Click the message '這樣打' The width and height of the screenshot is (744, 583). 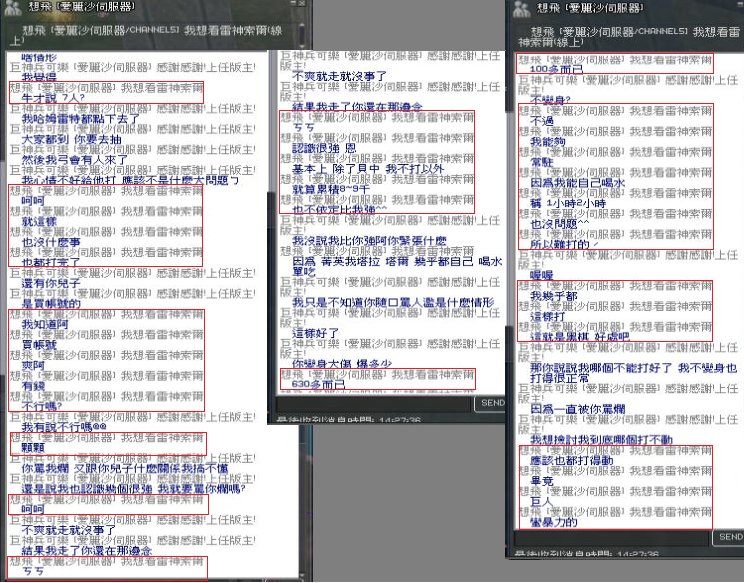tap(548, 316)
